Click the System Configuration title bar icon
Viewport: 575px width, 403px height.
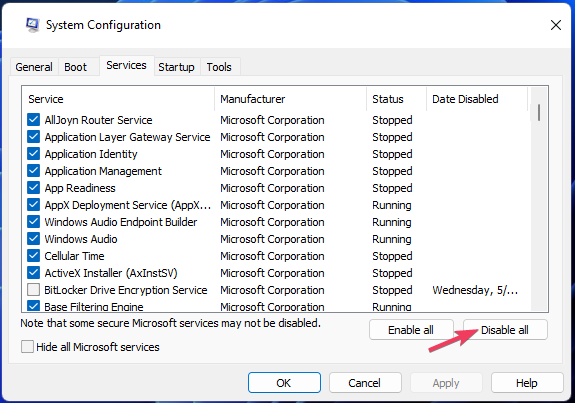pos(32,25)
